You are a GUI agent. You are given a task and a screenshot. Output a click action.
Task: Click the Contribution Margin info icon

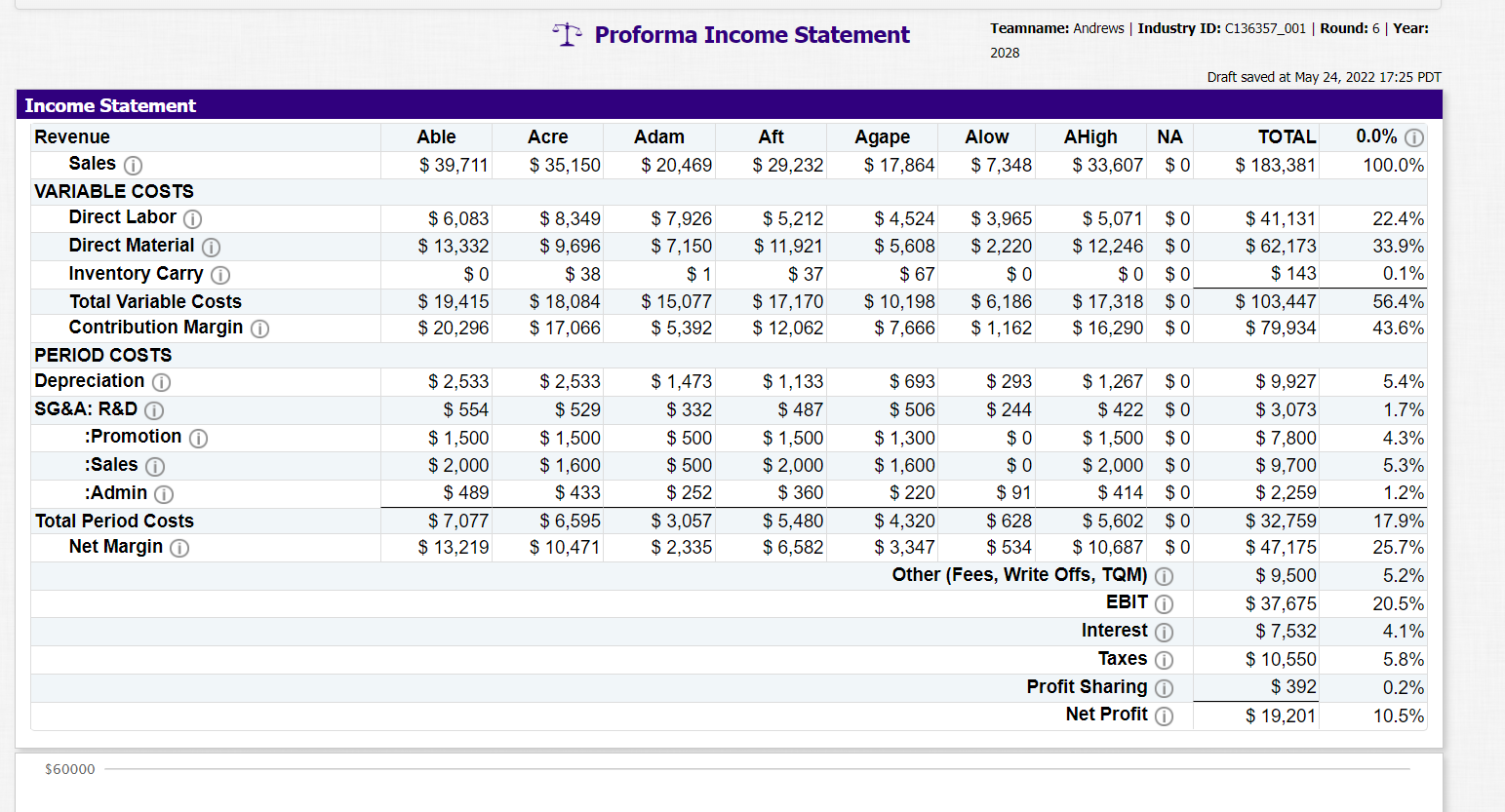[x=259, y=329]
